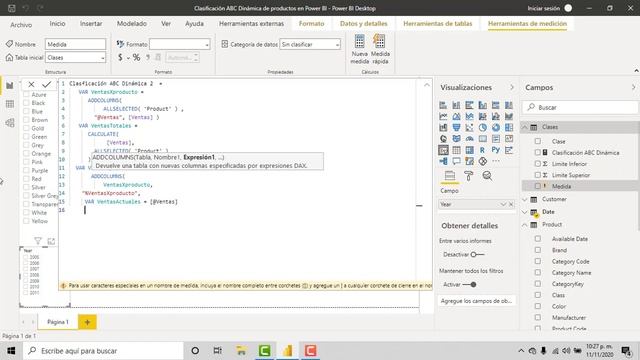Get more visuals via the ellipsis
This screenshot has width=640, height=360.
[x=496, y=161]
